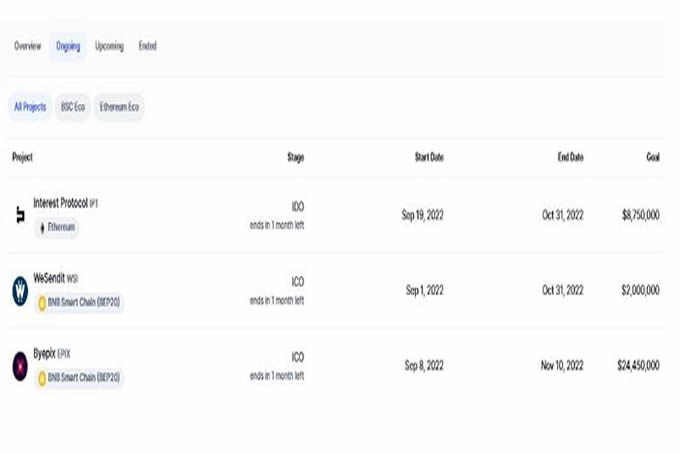Click the WeSendit project logo
This screenshot has height=453, width=680.
20,290
